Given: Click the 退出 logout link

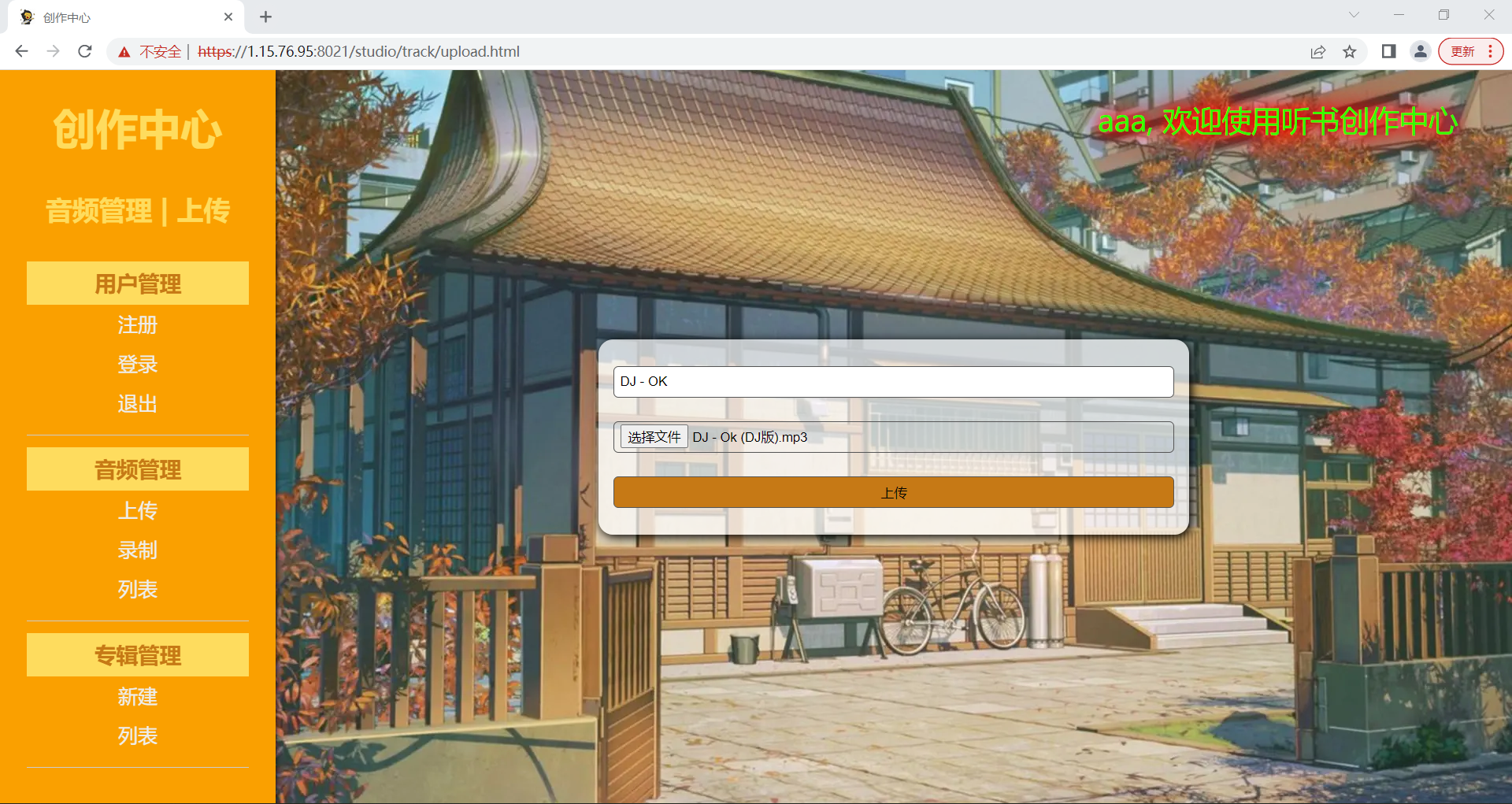Looking at the screenshot, I should point(138,403).
